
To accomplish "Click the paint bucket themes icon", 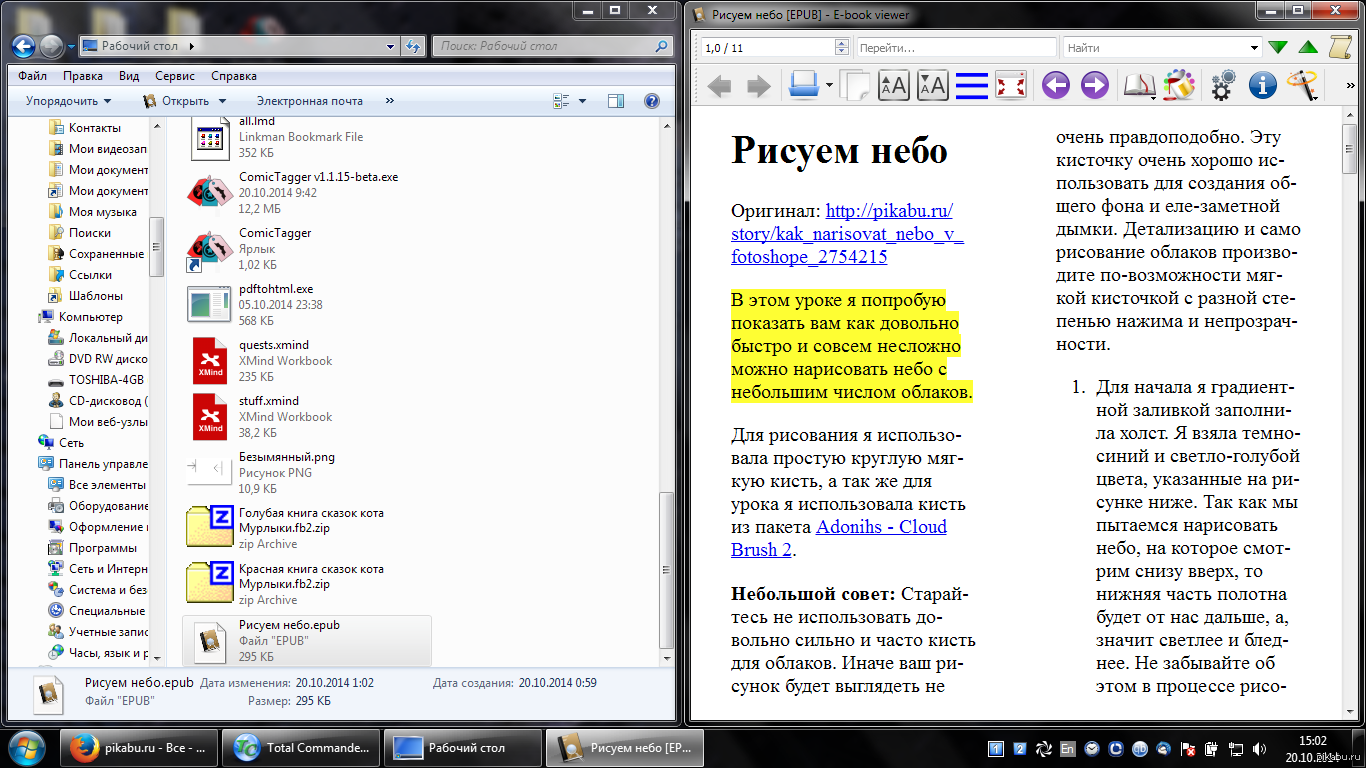I will click(1179, 85).
